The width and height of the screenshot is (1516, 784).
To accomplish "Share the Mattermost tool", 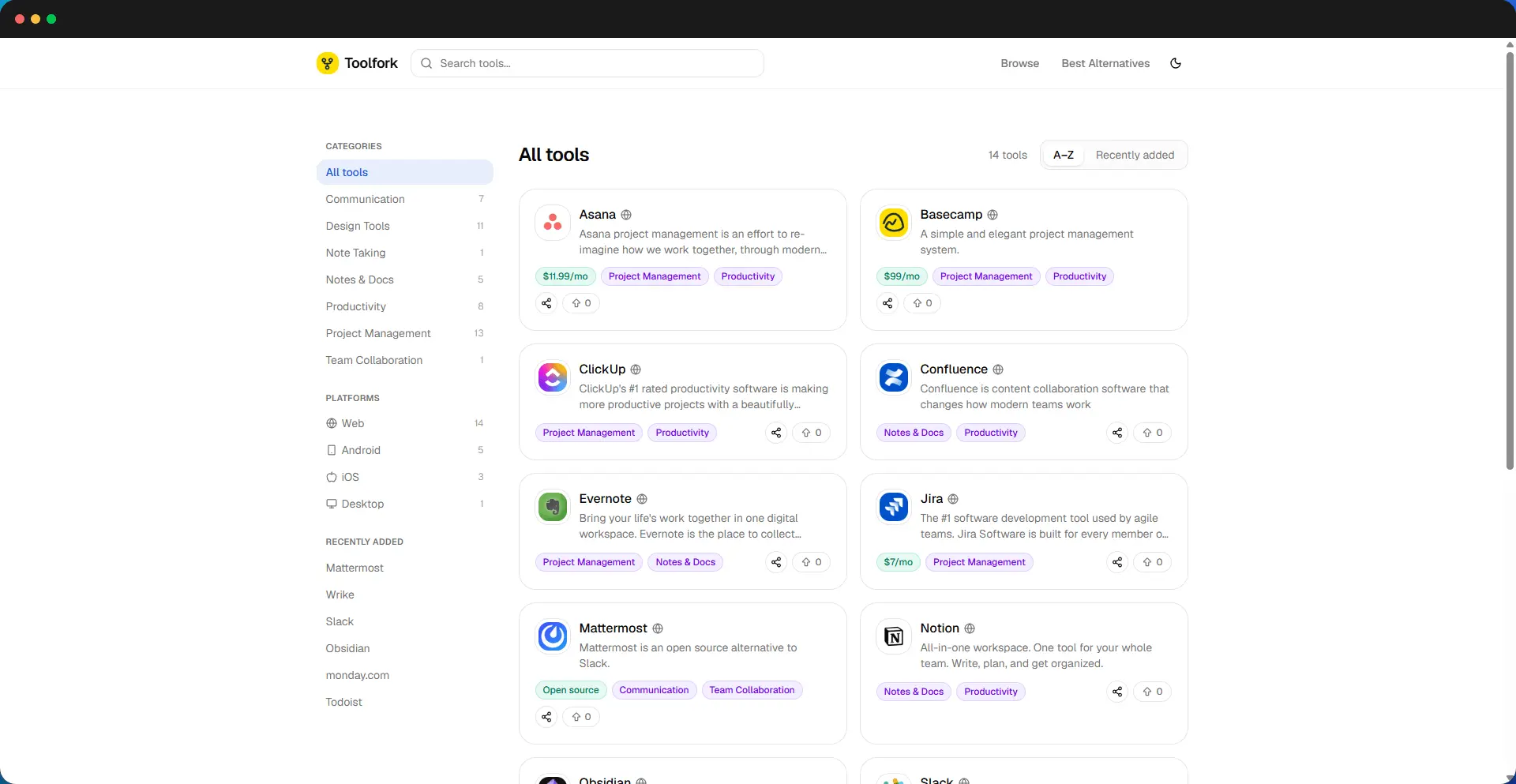I will click(546, 717).
